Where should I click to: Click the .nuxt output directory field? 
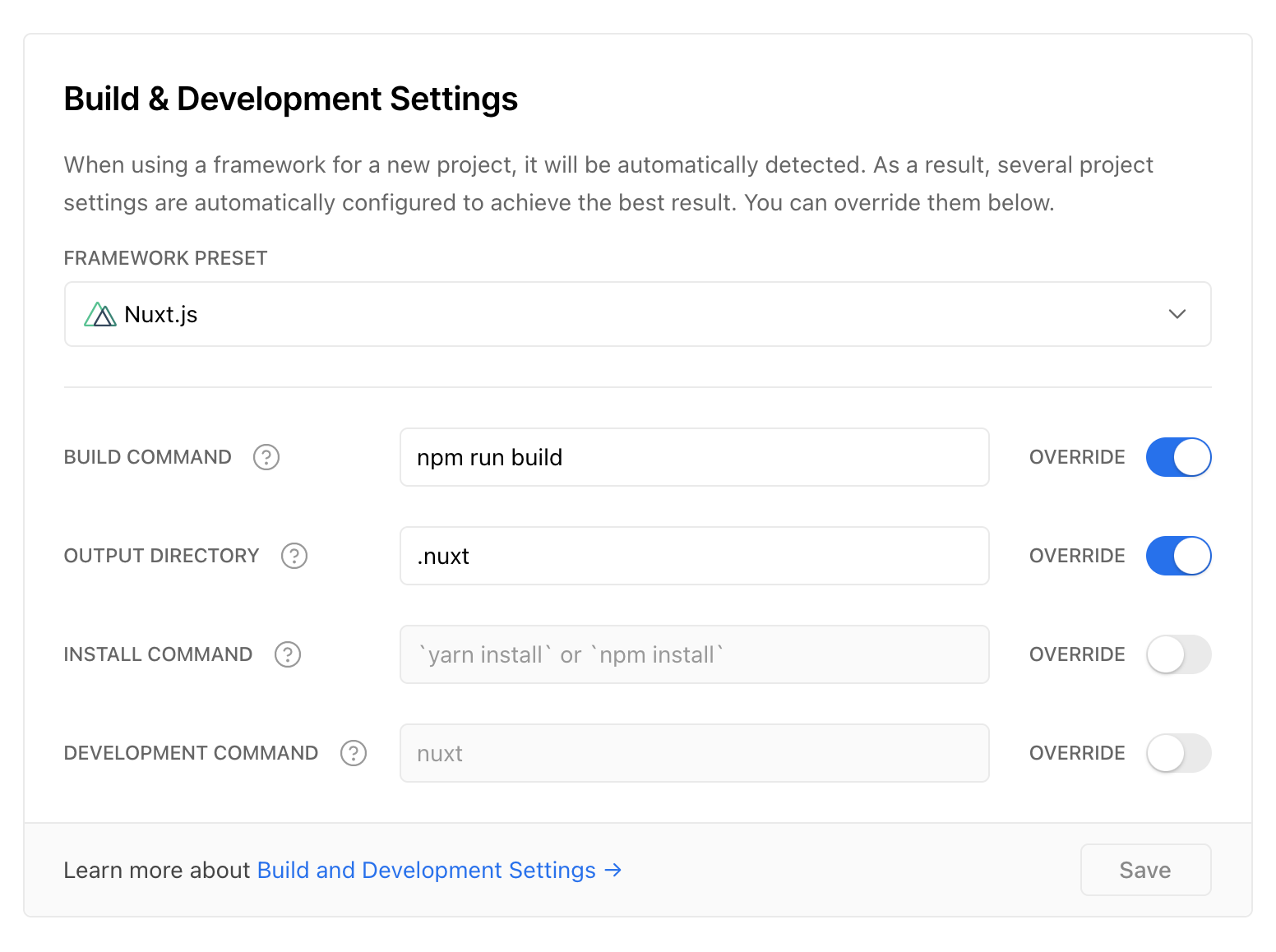(x=694, y=556)
